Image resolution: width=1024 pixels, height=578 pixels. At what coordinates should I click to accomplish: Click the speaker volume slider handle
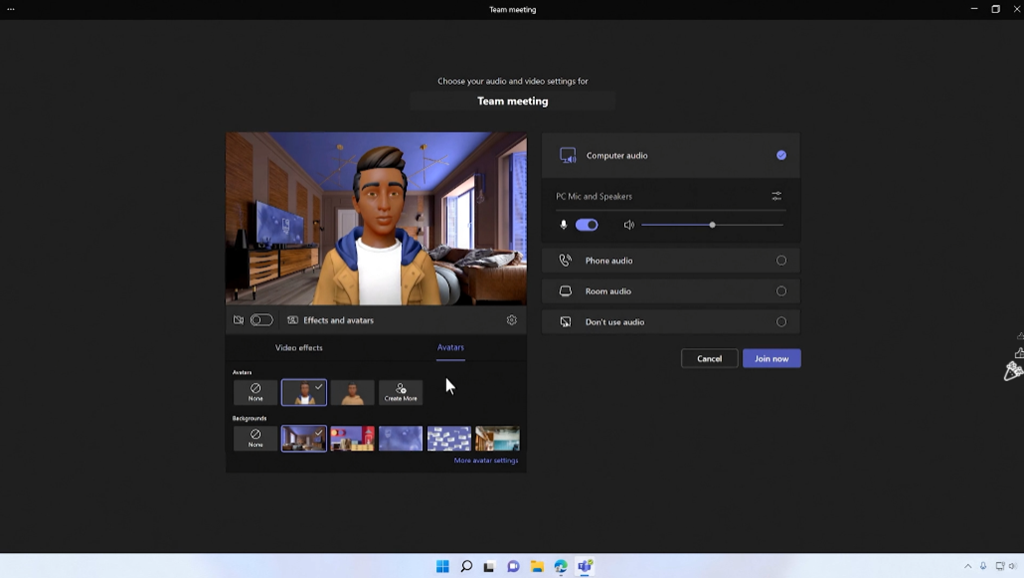coord(712,225)
